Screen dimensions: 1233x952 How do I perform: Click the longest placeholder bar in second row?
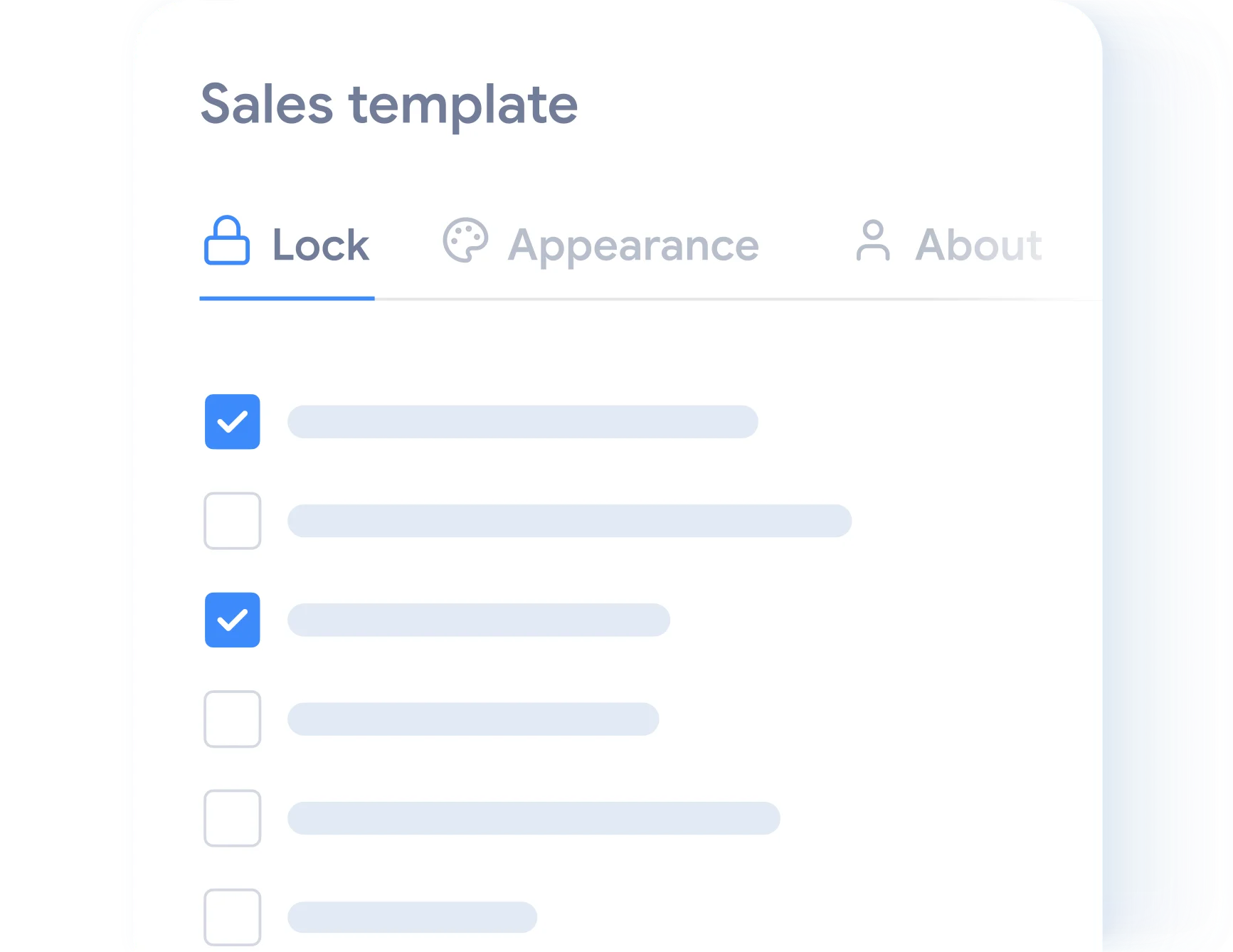[569, 521]
